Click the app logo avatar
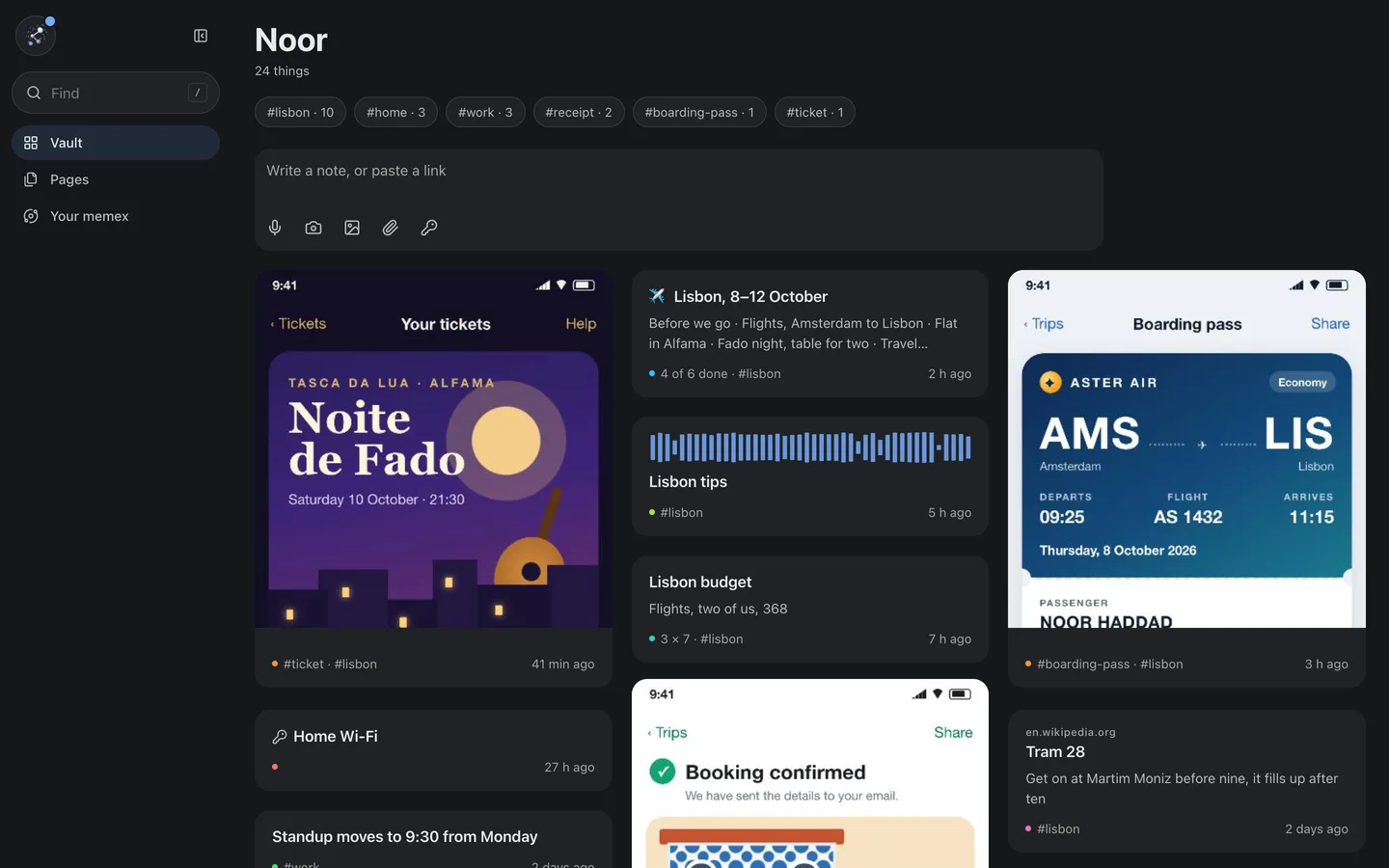1389x868 pixels. click(36, 36)
